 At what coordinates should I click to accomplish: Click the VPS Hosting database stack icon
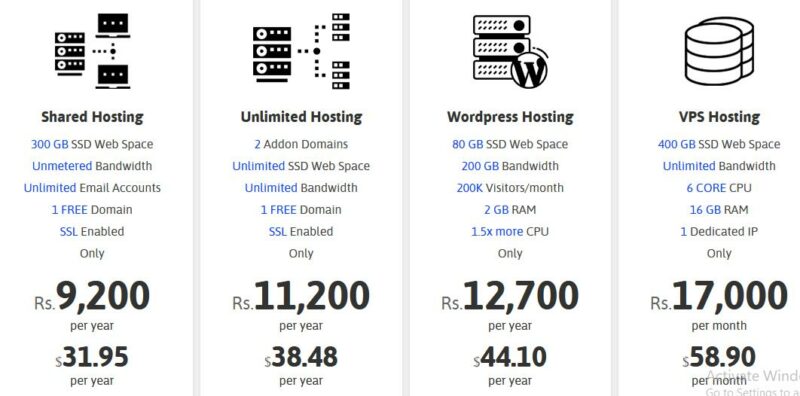[x=719, y=51]
